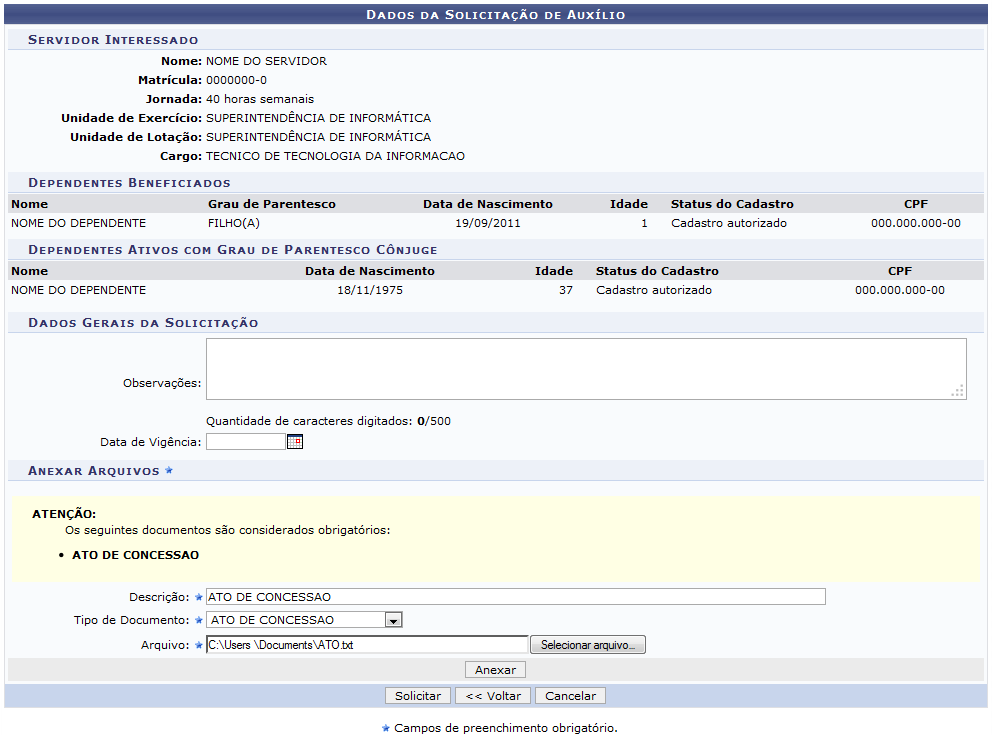Viewport: 999px width, 738px height.
Task: Click the Arquivo file path field
Action: (x=366, y=645)
